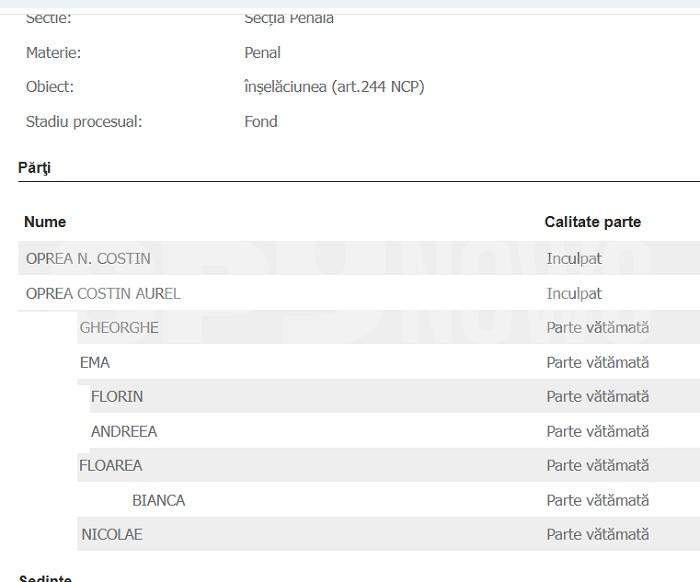Image resolution: width=700 pixels, height=582 pixels.
Task: Click the Calitate parte column header
Action: coord(593,222)
